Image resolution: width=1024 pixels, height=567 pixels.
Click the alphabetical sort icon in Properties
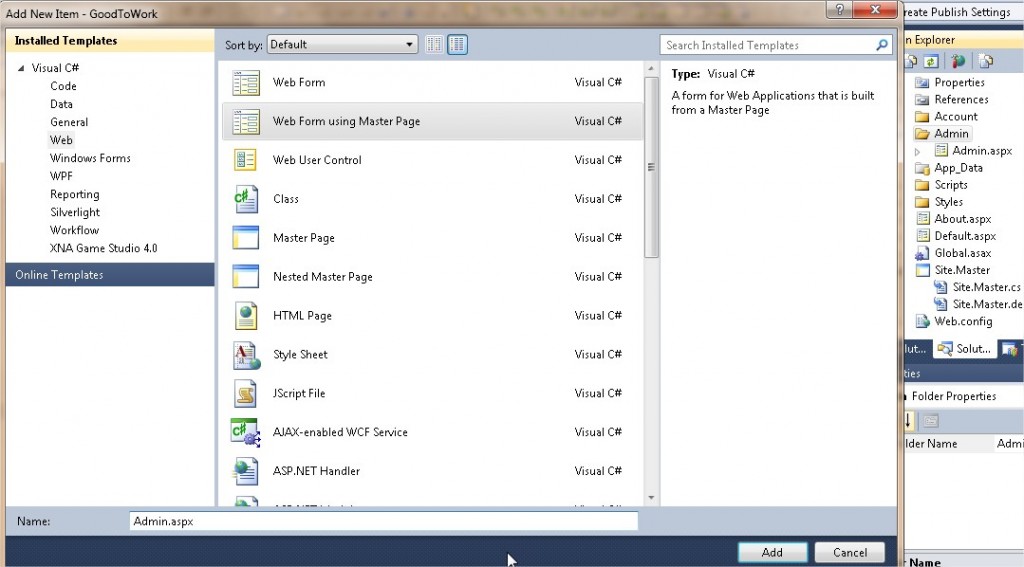[x=908, y=421]
